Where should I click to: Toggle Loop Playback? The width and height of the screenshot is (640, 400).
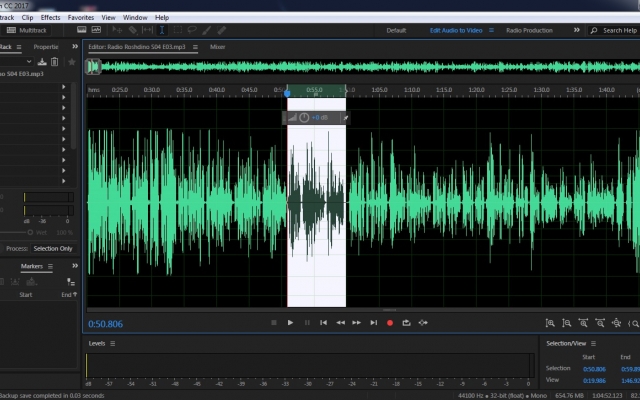(x=406, y=322)
